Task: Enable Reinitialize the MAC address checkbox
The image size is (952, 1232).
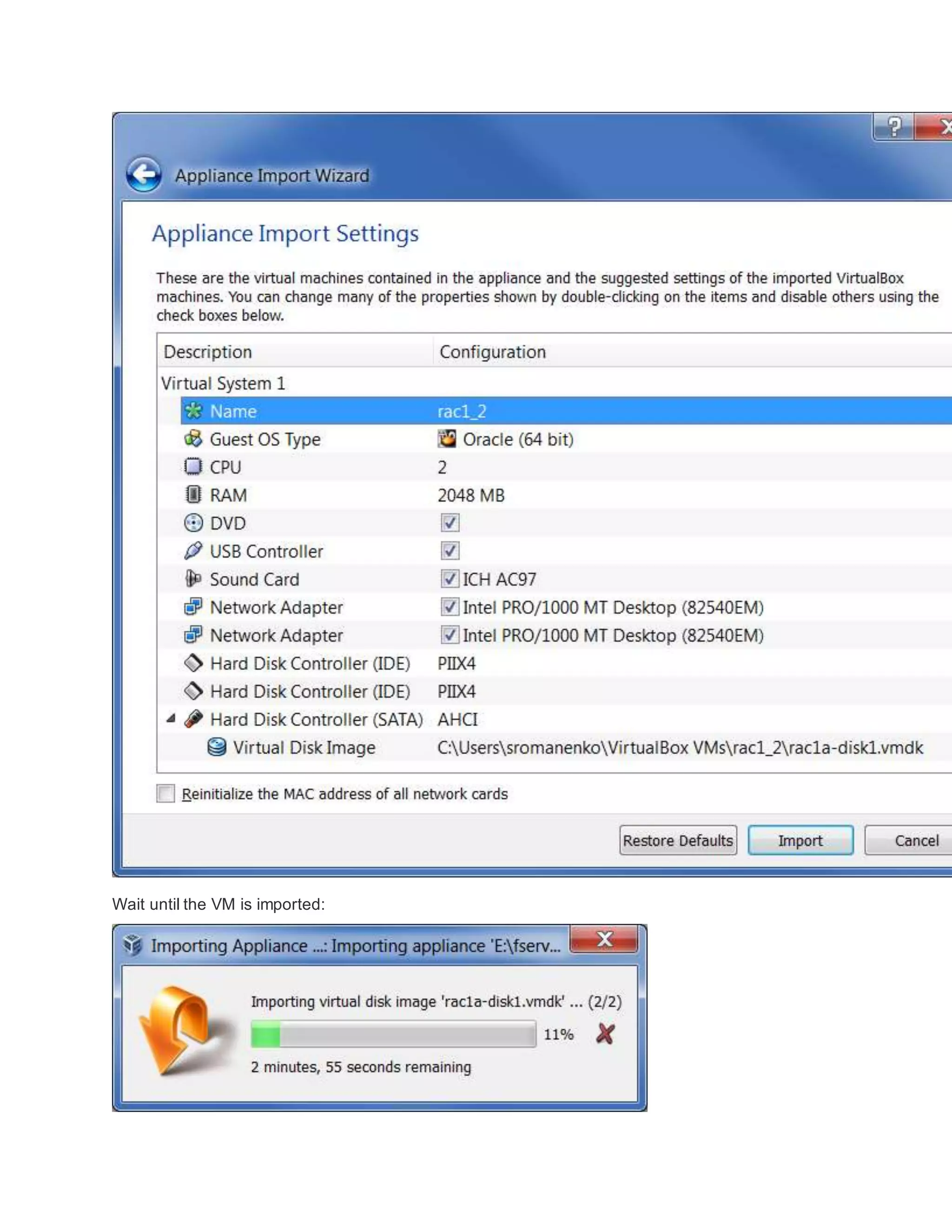Action: 166,793
